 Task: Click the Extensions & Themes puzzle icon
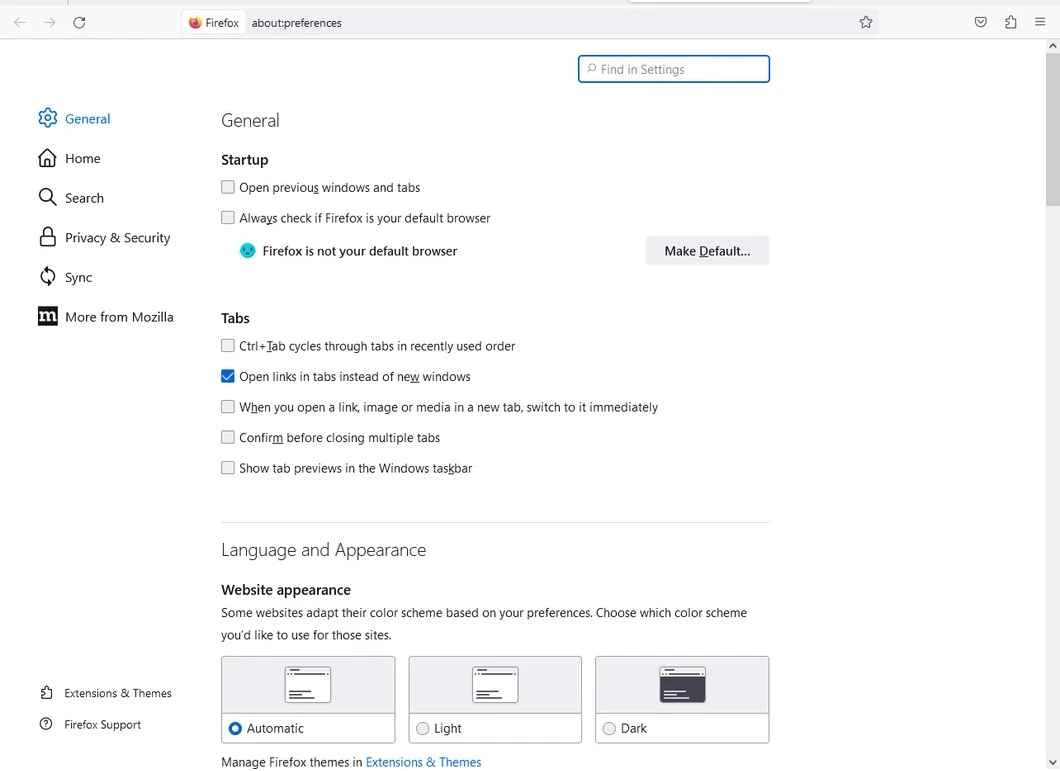pos(46,693)
